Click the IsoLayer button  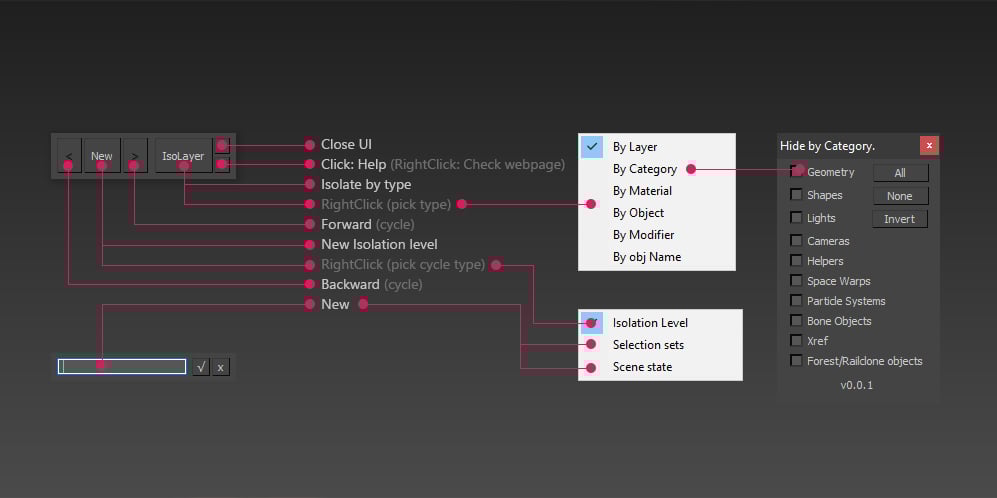point(183,156)
